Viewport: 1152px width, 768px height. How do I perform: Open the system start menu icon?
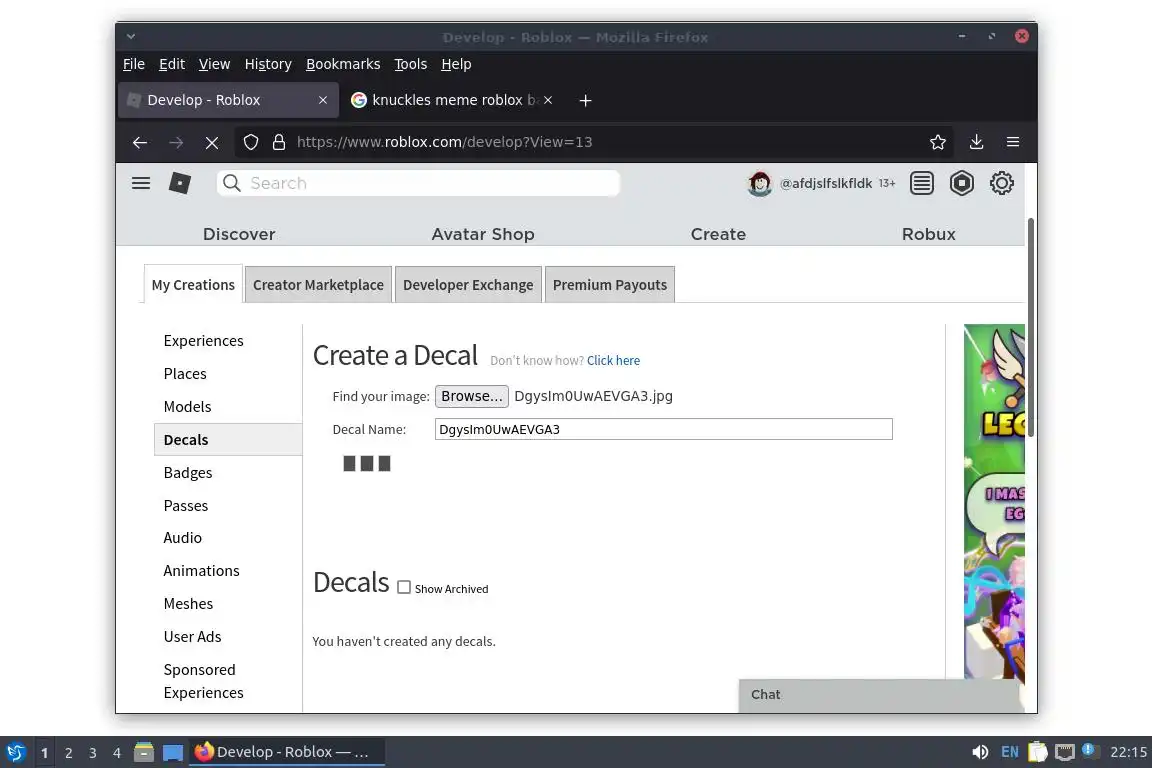pos(15,752)
